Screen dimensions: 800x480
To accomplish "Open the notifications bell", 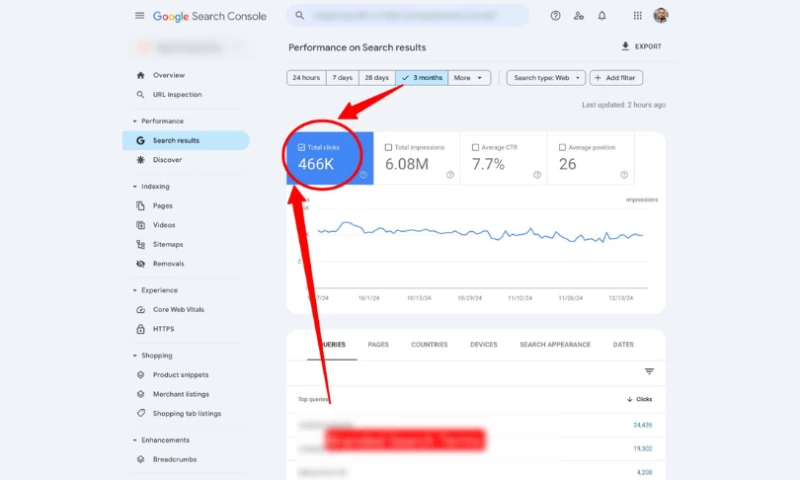I will click(602, 16).
